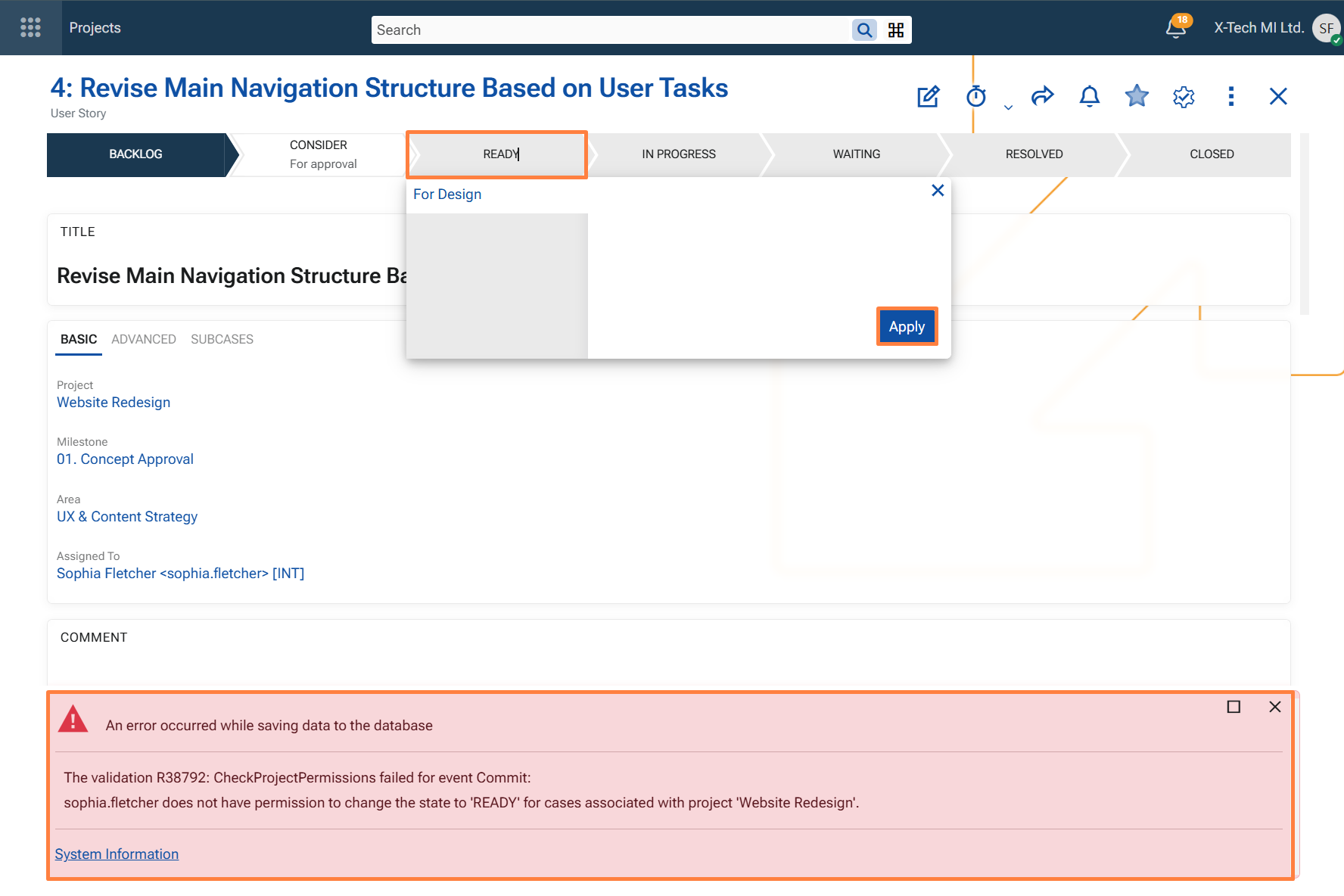Click the COMMENT section area

[669, 652]
